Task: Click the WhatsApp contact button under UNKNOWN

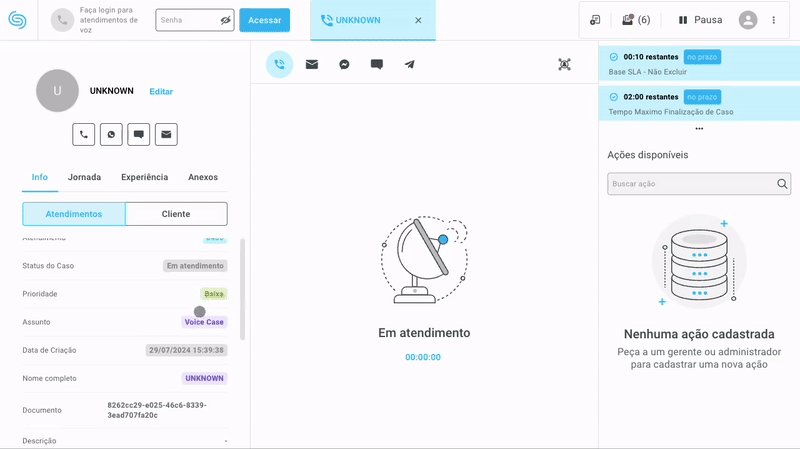Action: pos(111,134)
